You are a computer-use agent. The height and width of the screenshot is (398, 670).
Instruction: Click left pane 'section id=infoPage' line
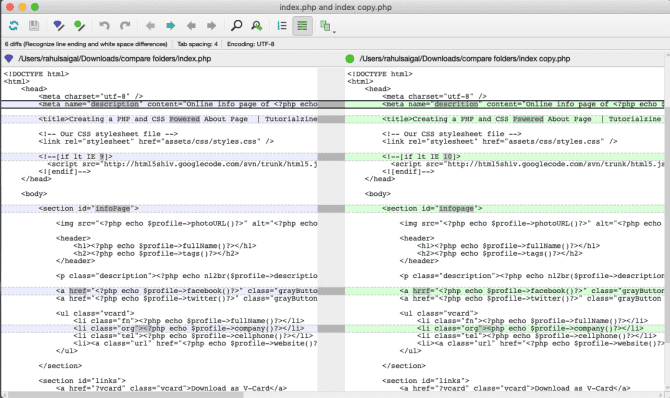click(x=159, y=209)
